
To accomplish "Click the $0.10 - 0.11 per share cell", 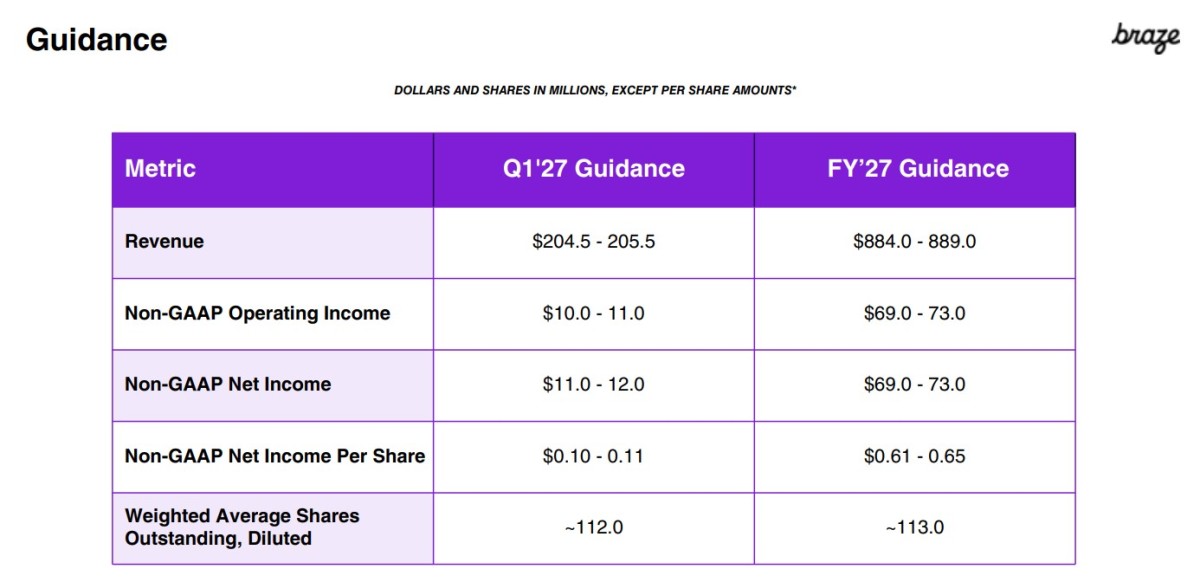I will click(x=594, y=456).
